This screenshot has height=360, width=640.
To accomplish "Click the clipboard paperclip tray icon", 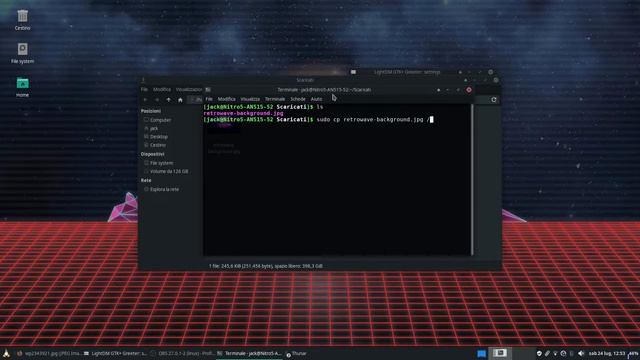I will point(547,353).
